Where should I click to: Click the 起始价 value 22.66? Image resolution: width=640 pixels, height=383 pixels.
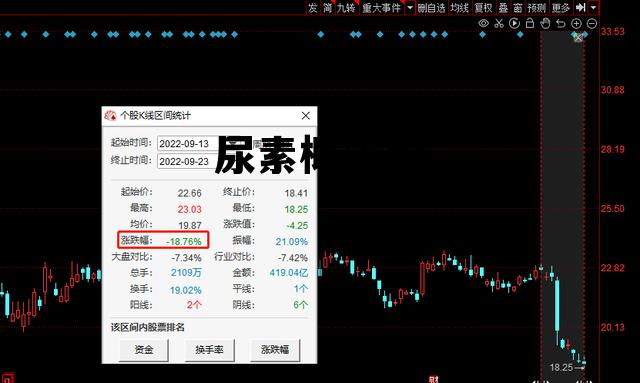tap(189, 193)
